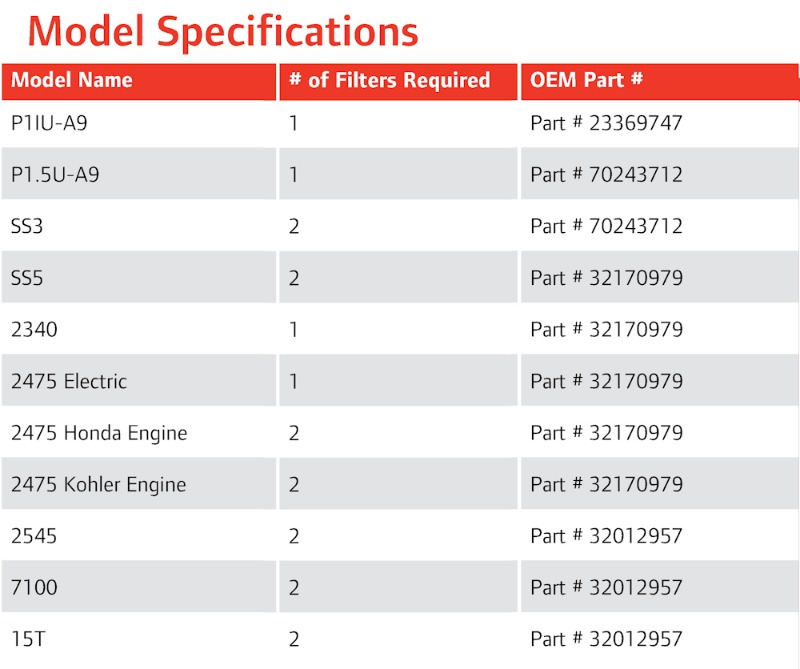Click the P1.5U-A9 model cell
800x669 pixels.
(x=55, y=175)
